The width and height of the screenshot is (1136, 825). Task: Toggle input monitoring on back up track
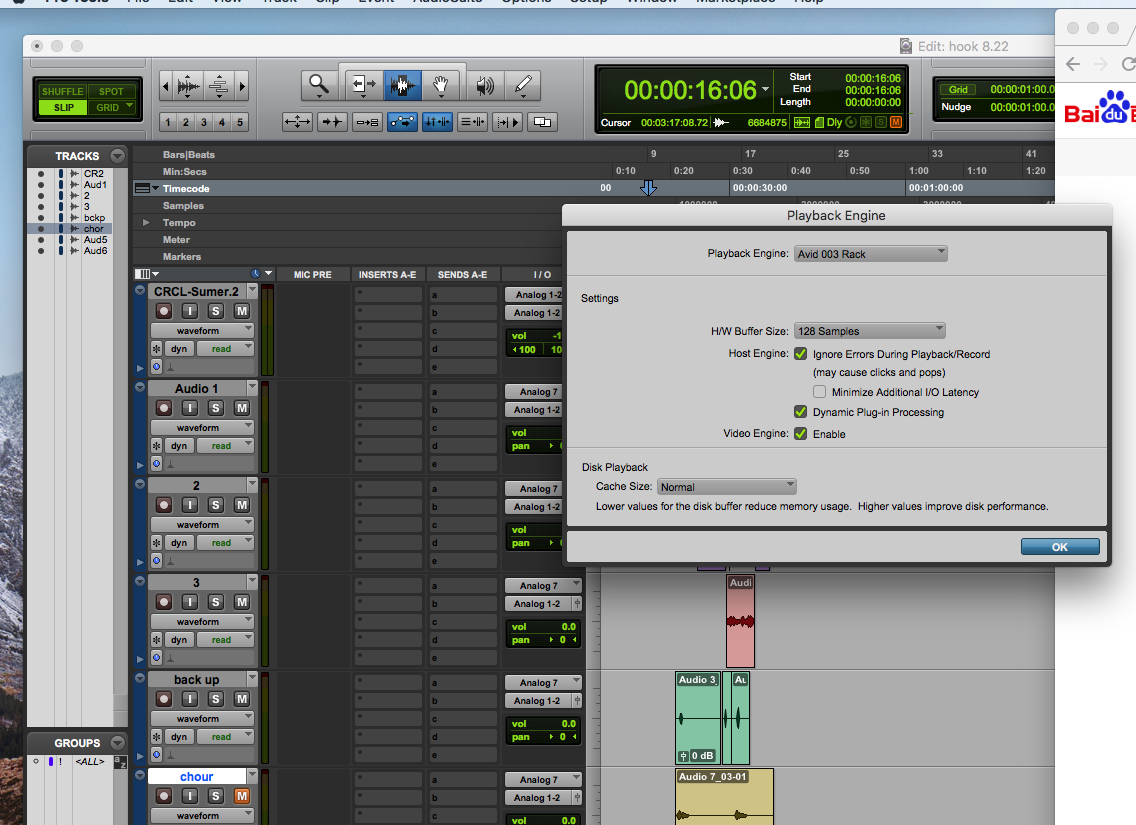[x=190, y=699]
